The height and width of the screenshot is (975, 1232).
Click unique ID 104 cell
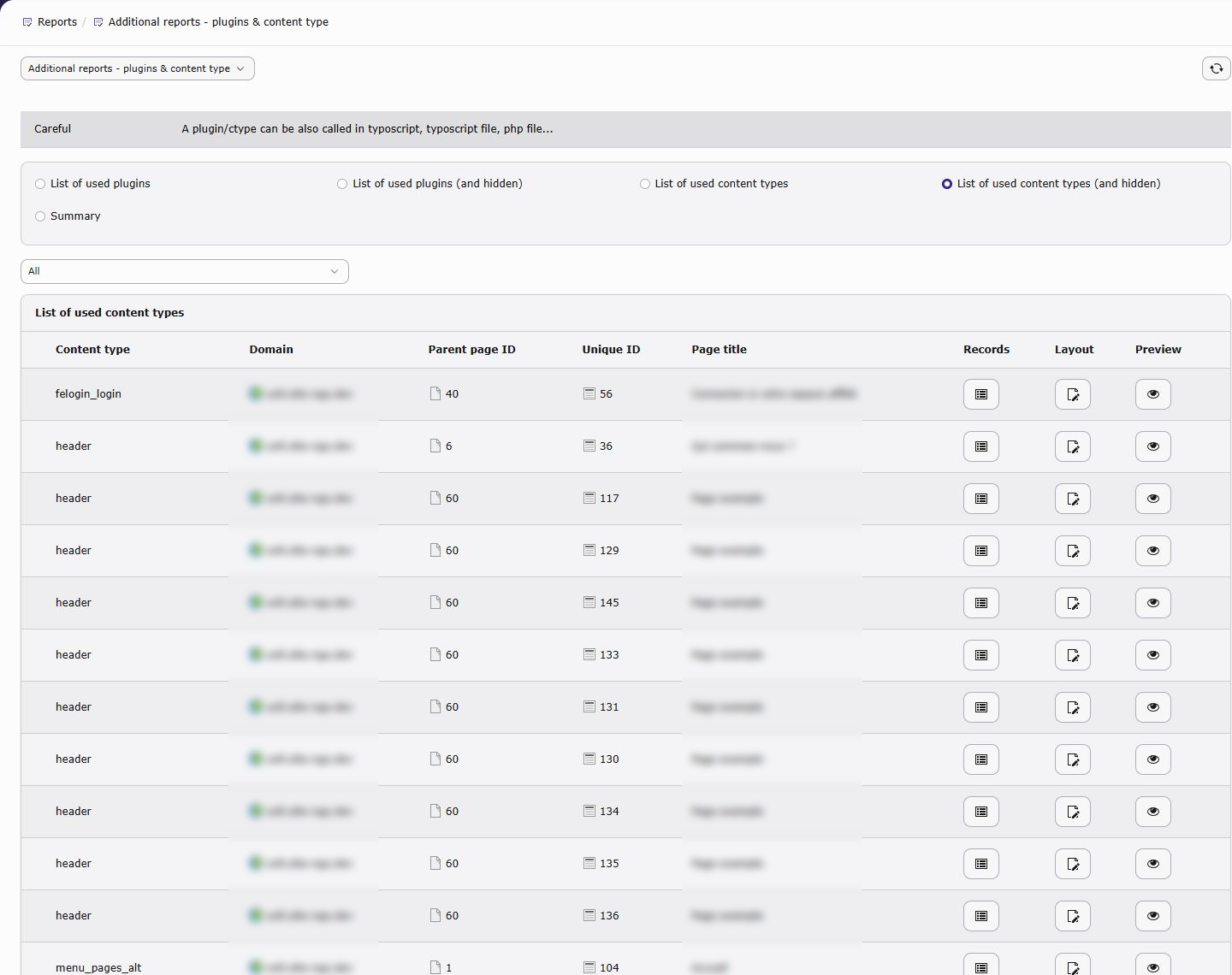(x=601, y=967)
